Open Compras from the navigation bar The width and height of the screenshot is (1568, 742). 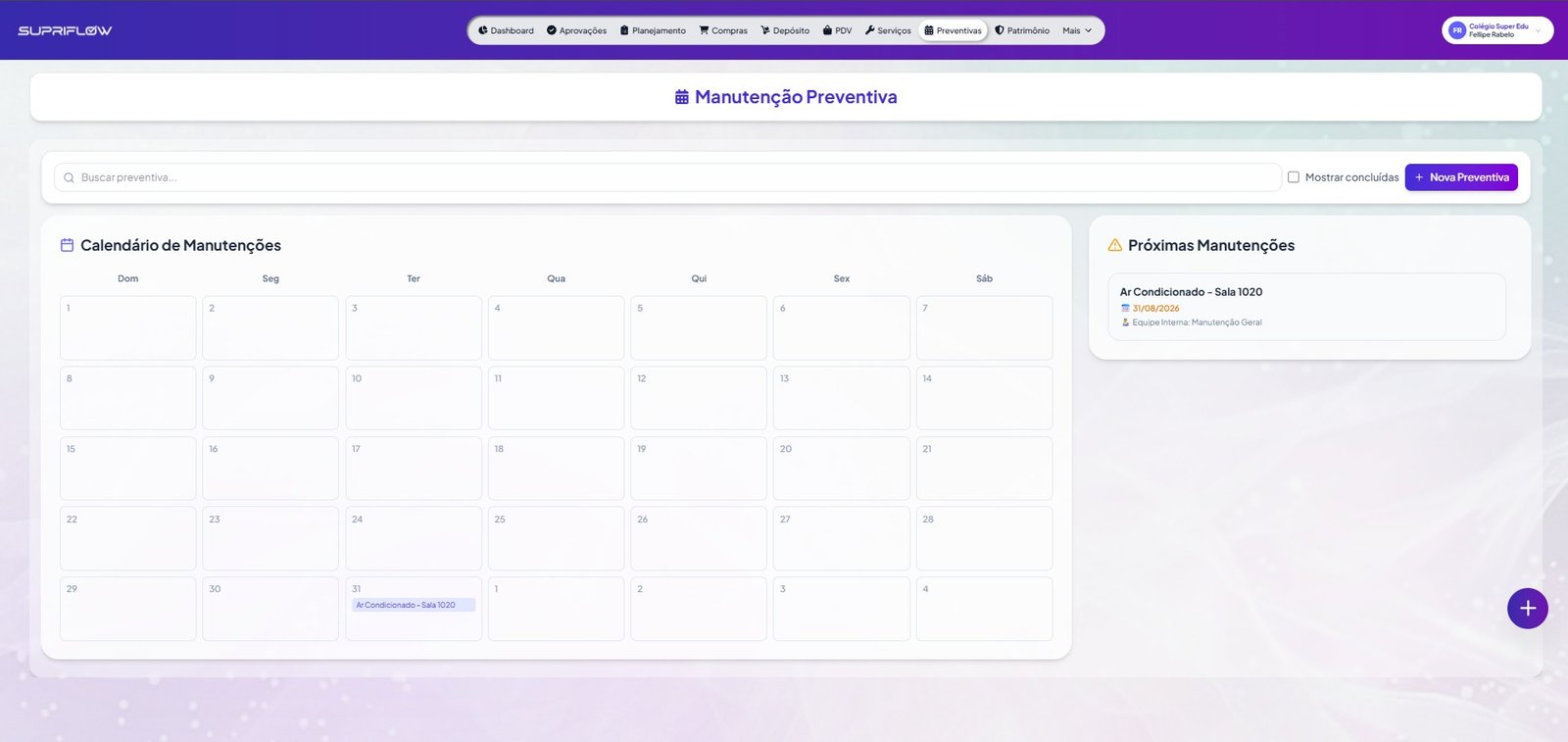point(723,30)
